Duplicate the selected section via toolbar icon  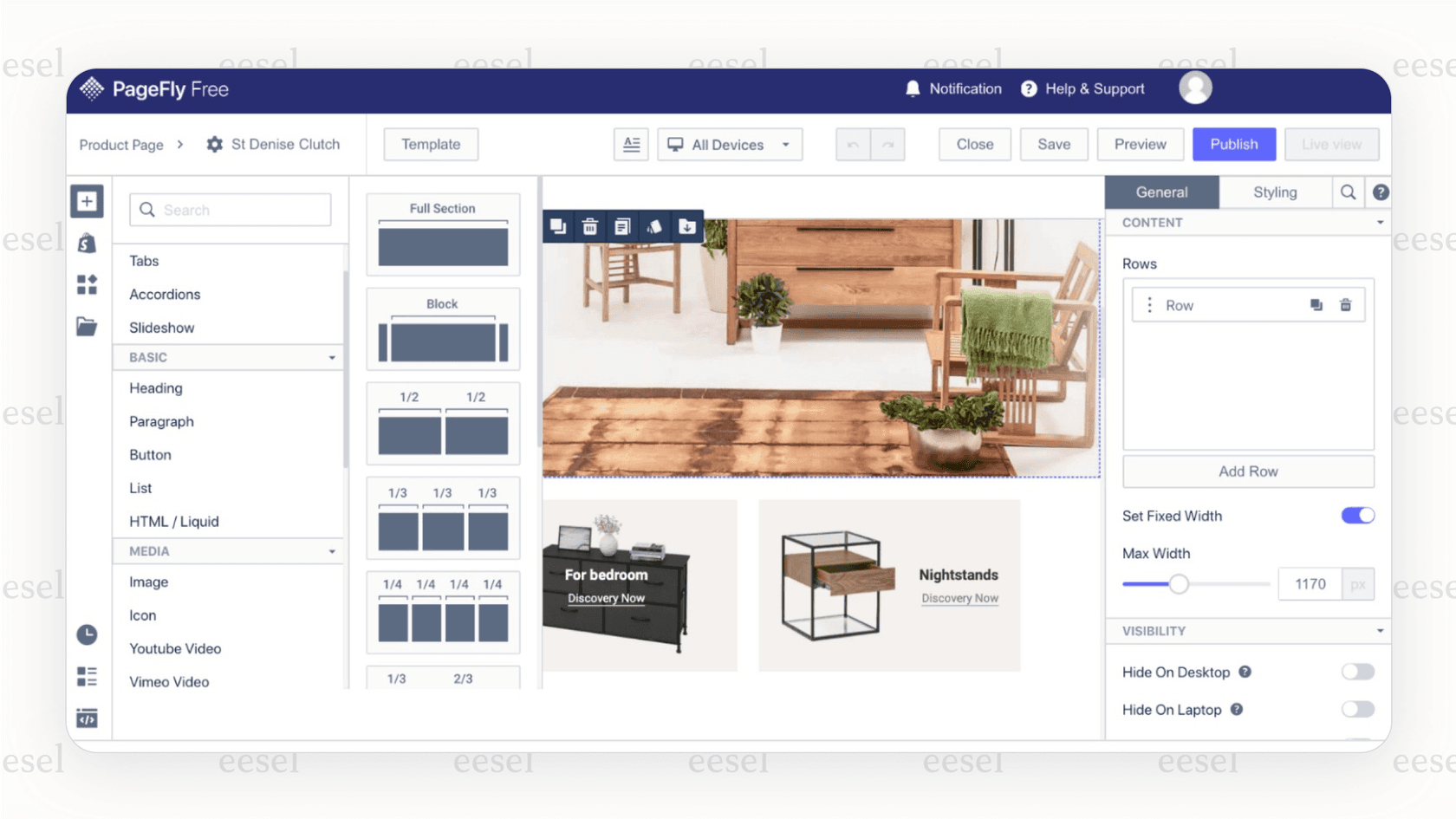pyautogui.click(x=558, y=226)
